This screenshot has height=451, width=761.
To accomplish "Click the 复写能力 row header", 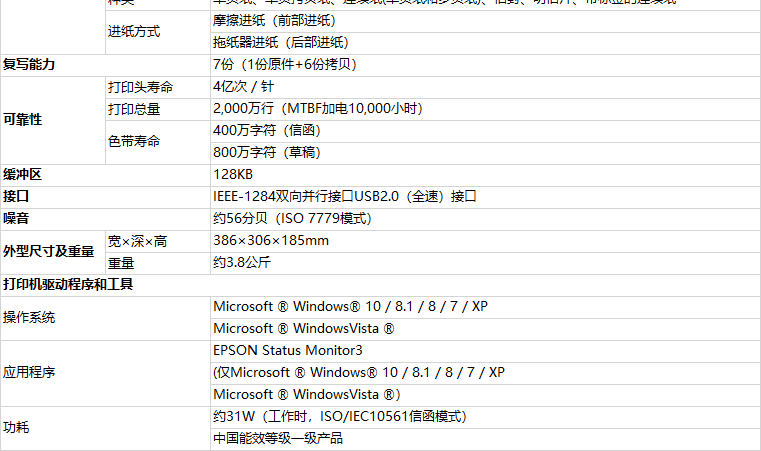I will (29, 65).
